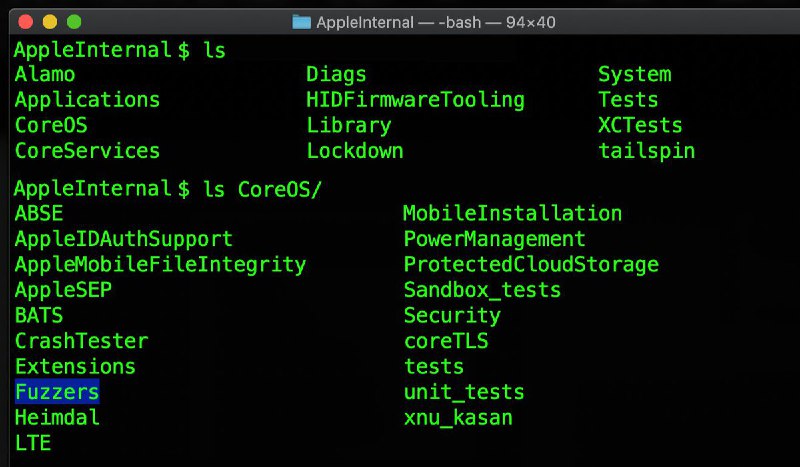
Task: Click the 'MobileInstallation' entry
Action: pos(513,213)
